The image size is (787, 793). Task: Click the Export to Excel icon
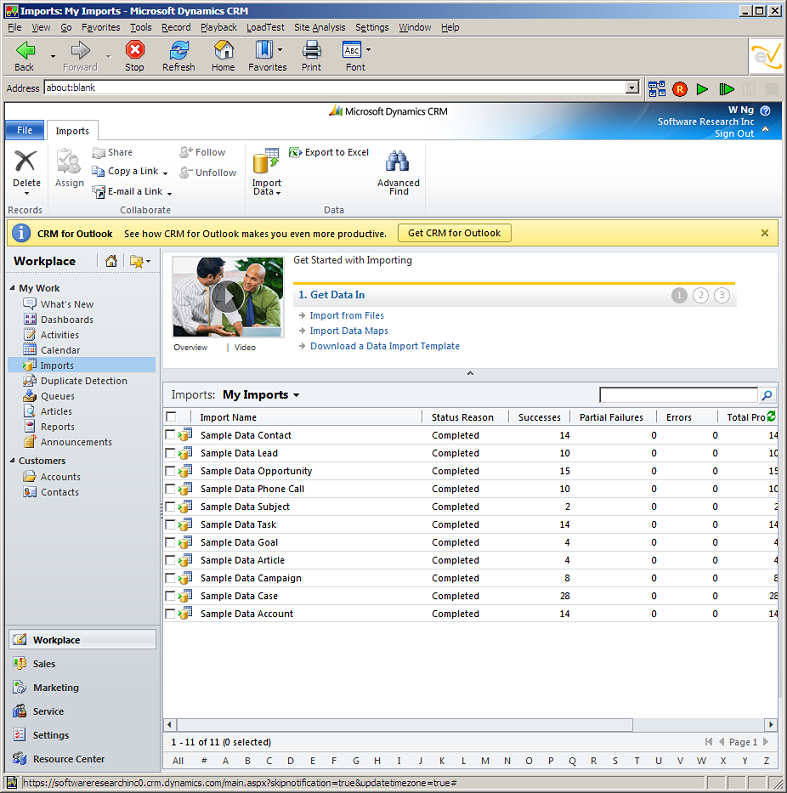click(295, 152)
